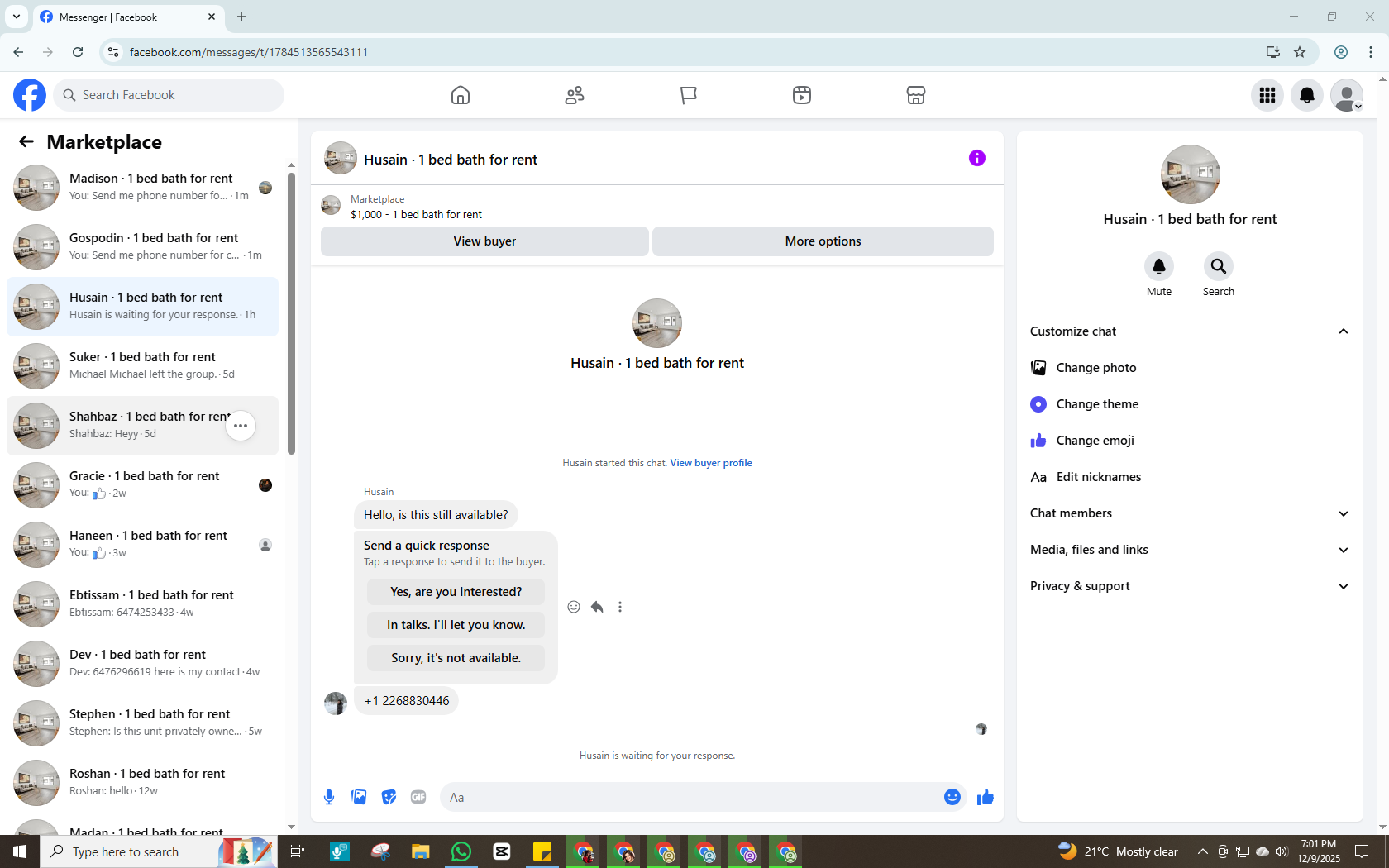Viewport: 1389px width, 868px height.
Task: Open Pages flag icon in top navigation
Action: pyautogui.click(x=688, y=95)
